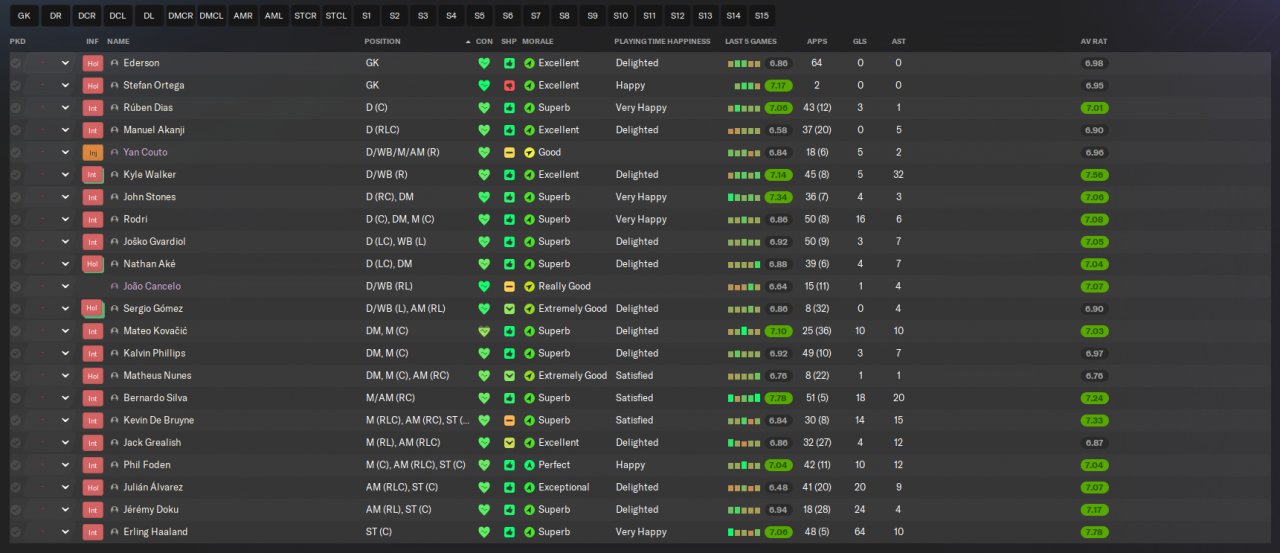Viewport: 1280px width, 553px height.
Task: Sort by the PLAYING TIME HAPPINESS header
Action: pos(662,42)
